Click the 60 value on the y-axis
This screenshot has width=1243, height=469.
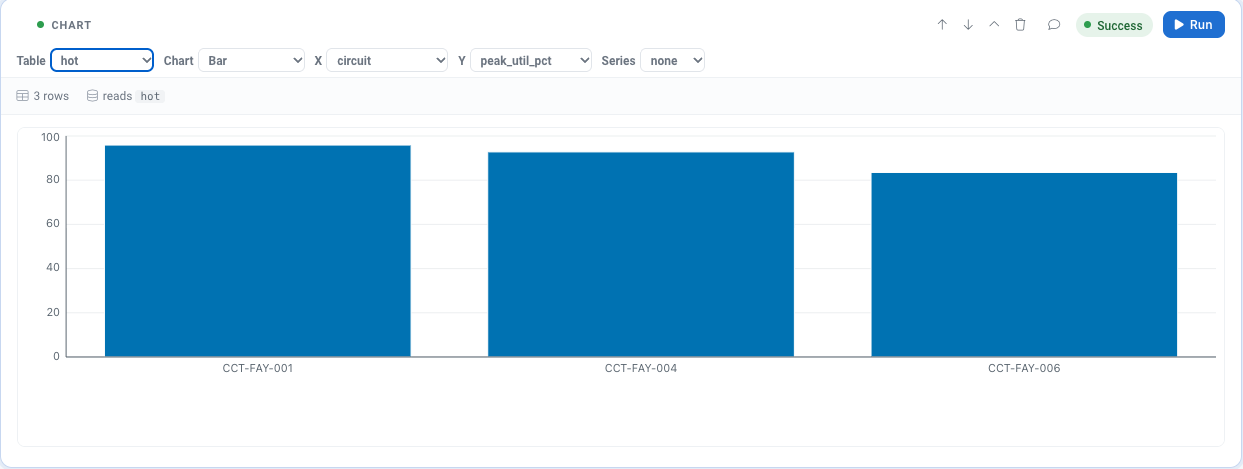[x=53, y=224]
